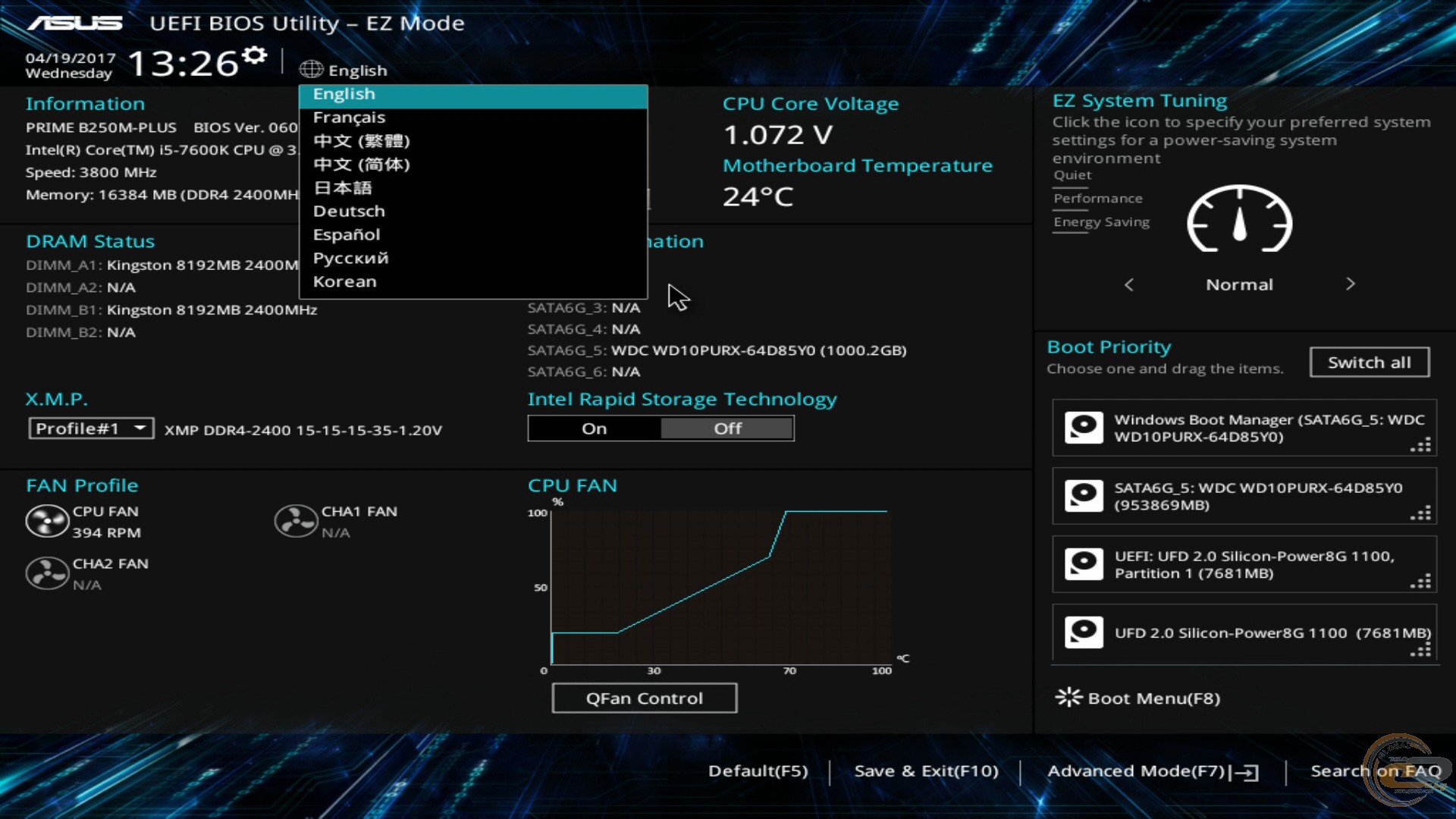The image size is (1456, 819).
Task: Open QFan Control
Action: (x=645, y=698)
